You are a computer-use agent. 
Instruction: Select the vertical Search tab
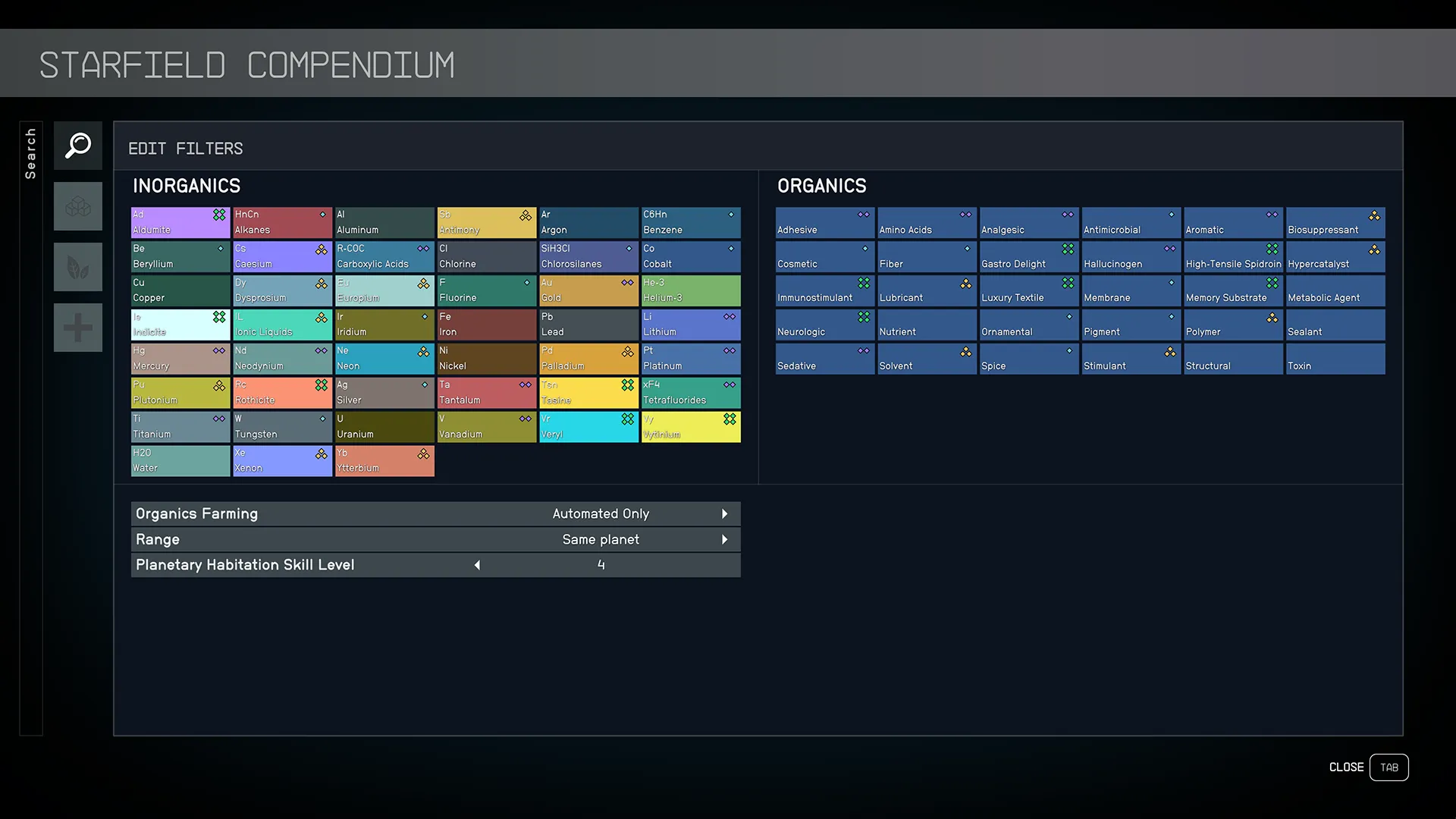(31, 154)
